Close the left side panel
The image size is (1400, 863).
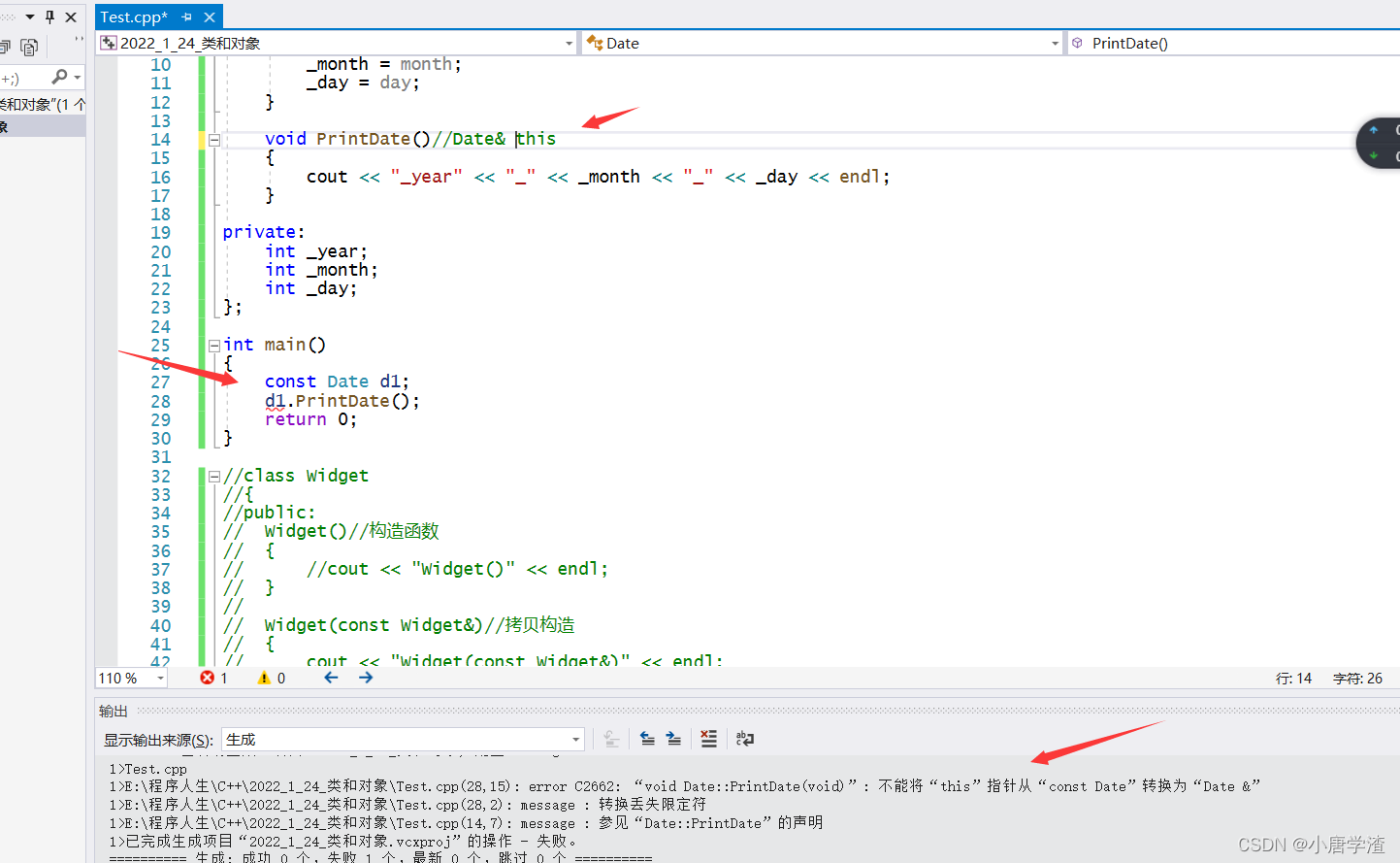pyautogui.click(x=71, y=17)
